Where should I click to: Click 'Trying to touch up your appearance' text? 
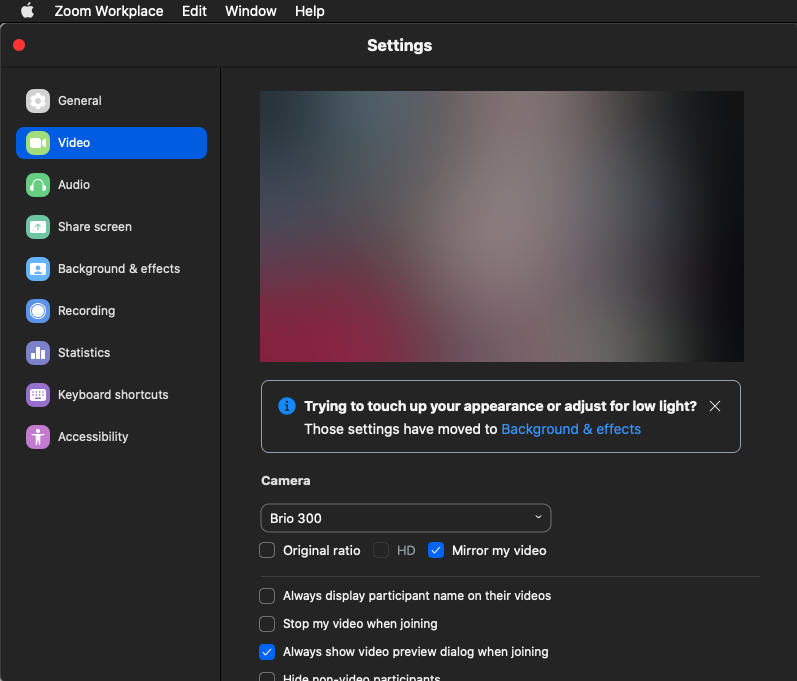coord(500,406)
